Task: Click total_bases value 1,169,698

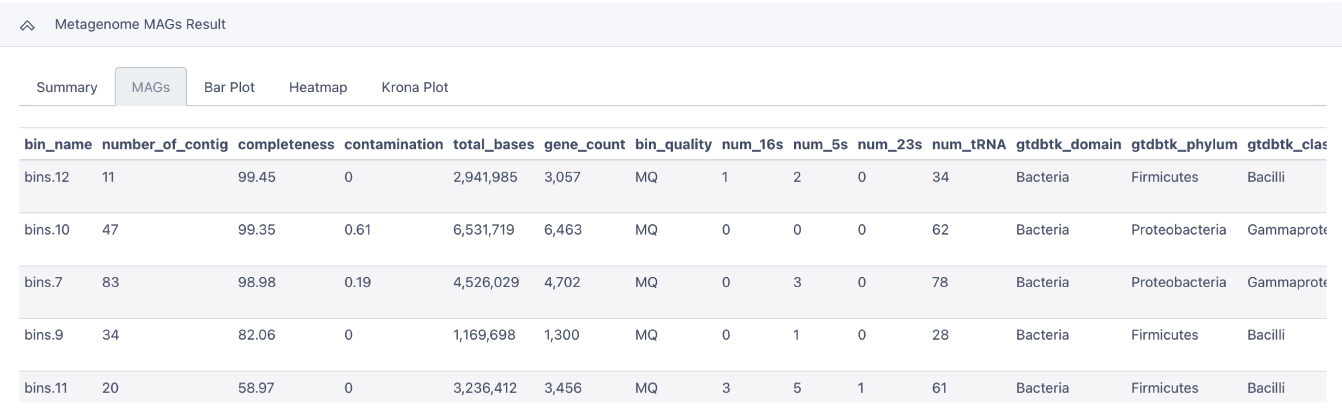Action: 484,336
